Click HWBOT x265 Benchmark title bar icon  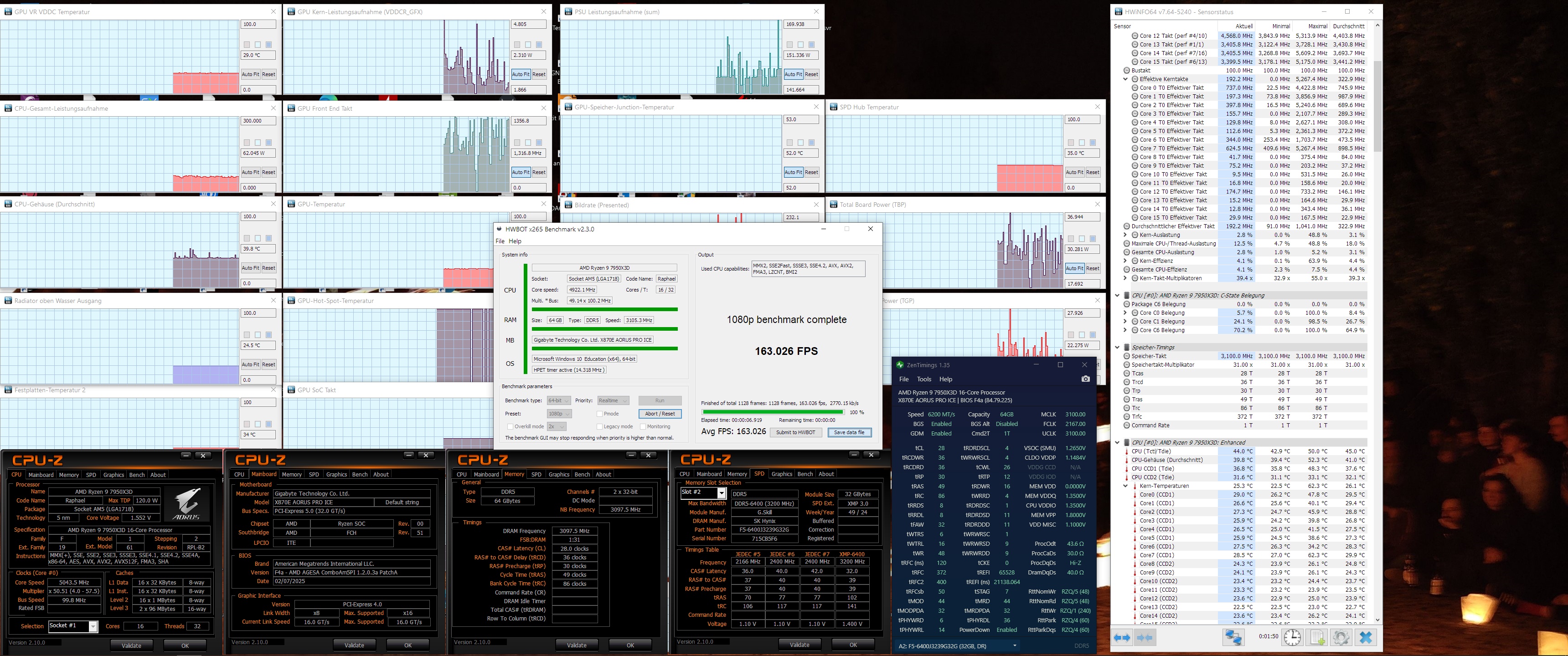coord(499,230)
